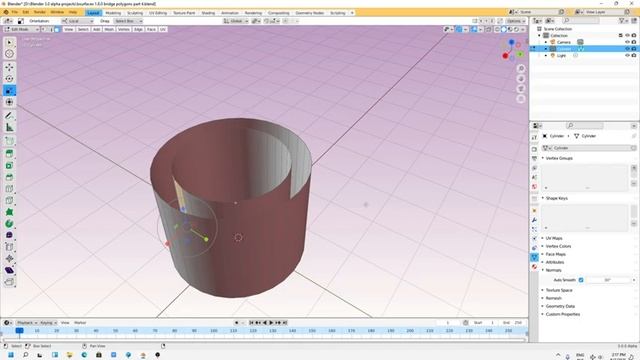The height and width of the screenshot is (360, 640).
Task: Toggle Light render camera icon in outliner
Action: coord(634,56)
